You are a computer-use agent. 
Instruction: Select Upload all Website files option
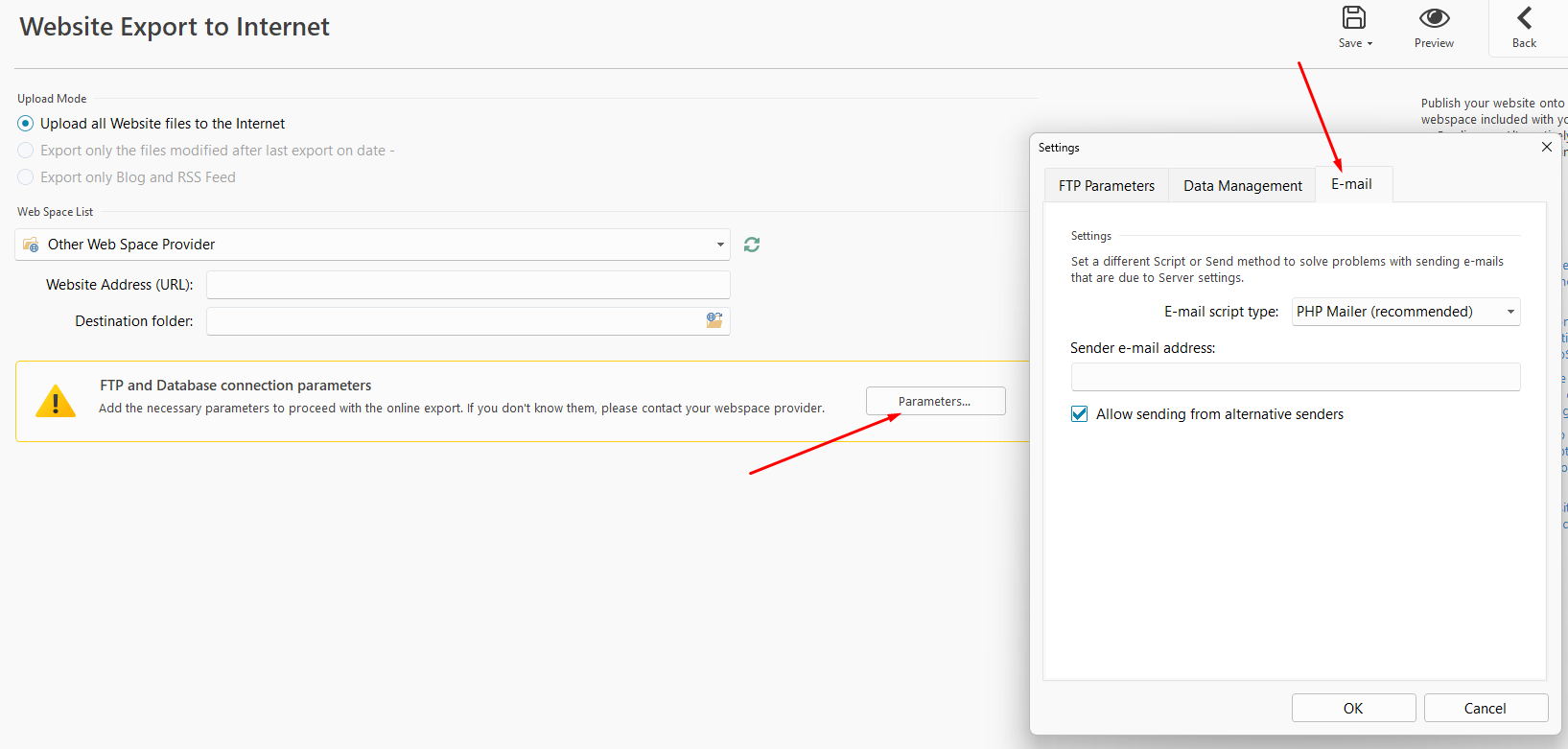pyautogui.click(x=26, y=124)
